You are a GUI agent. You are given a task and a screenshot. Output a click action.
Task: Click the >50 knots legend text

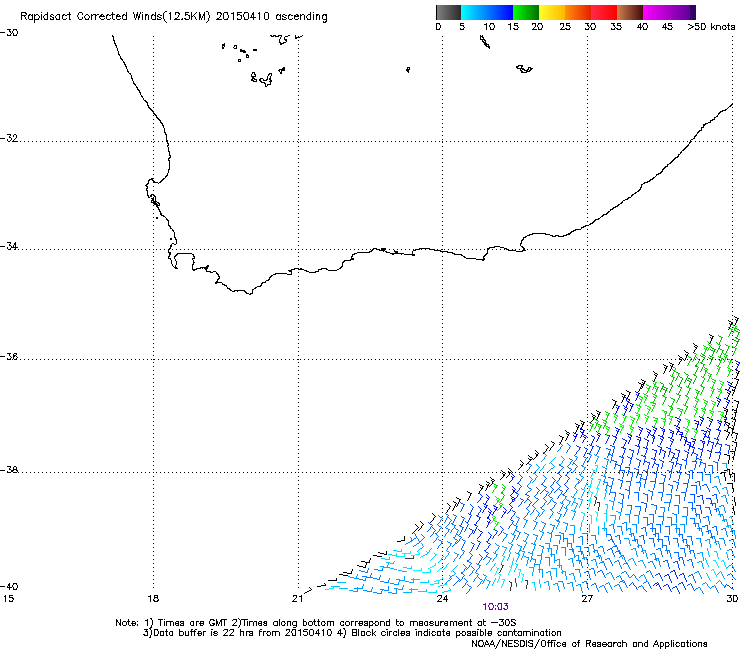tap(711, 26)
